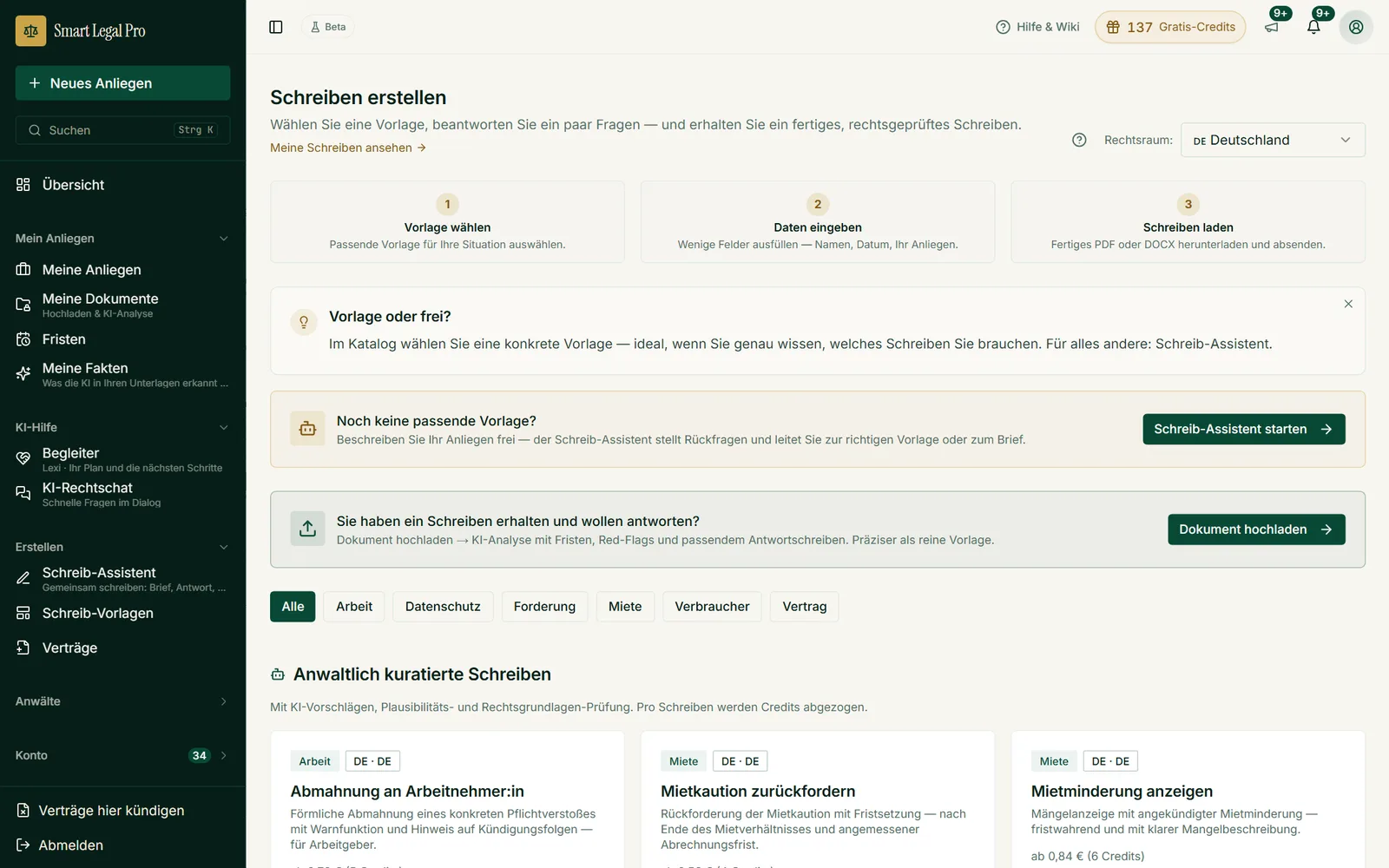Open the Hilfe & Wiki link
This screenshot has width=1389, height=868.
click(1037, 27)
